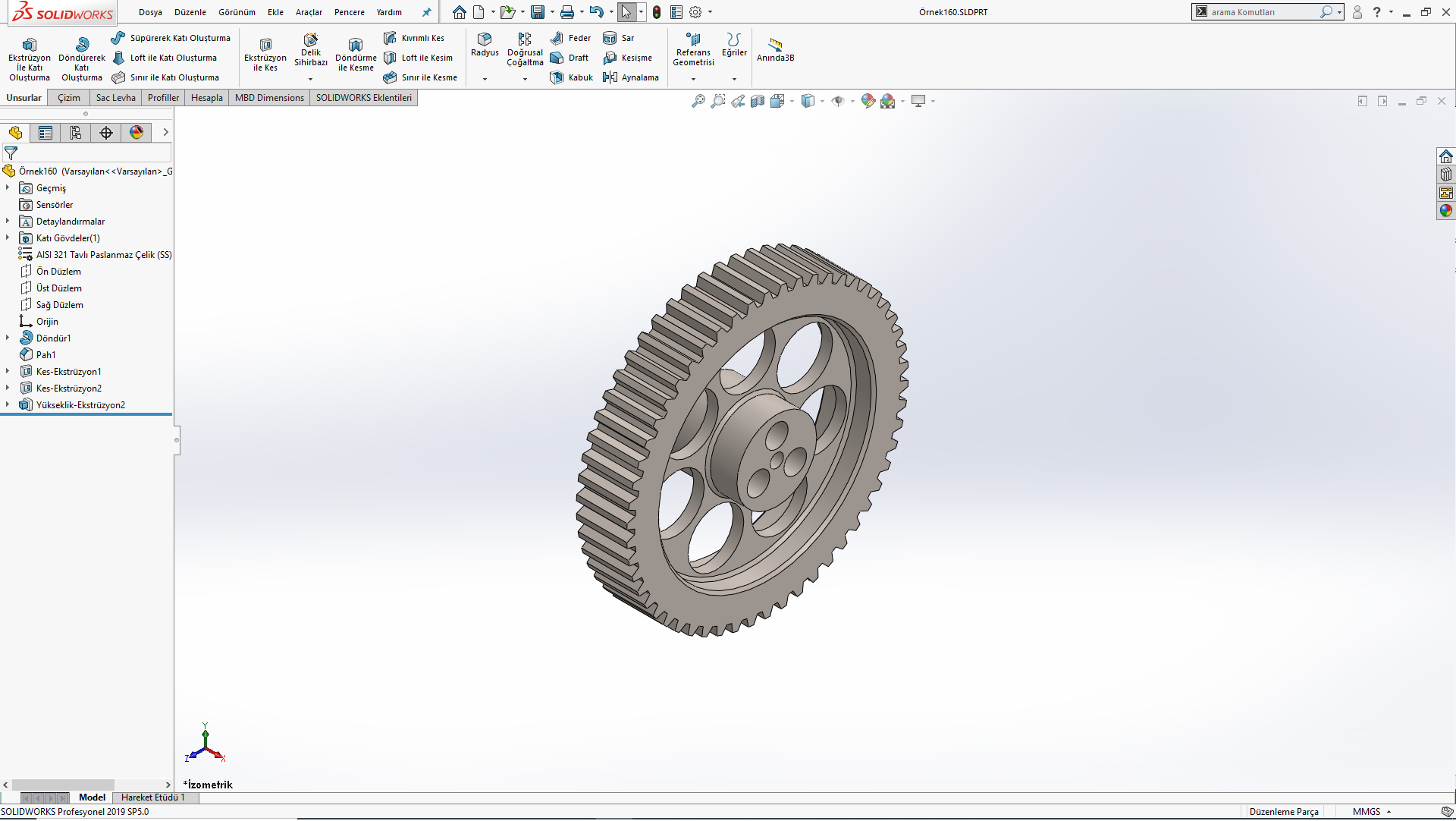Toggle section view in heads-up toolbar
Image resolution: width=1456 pixels, height=821 pixels.
(x=758, y=101)
